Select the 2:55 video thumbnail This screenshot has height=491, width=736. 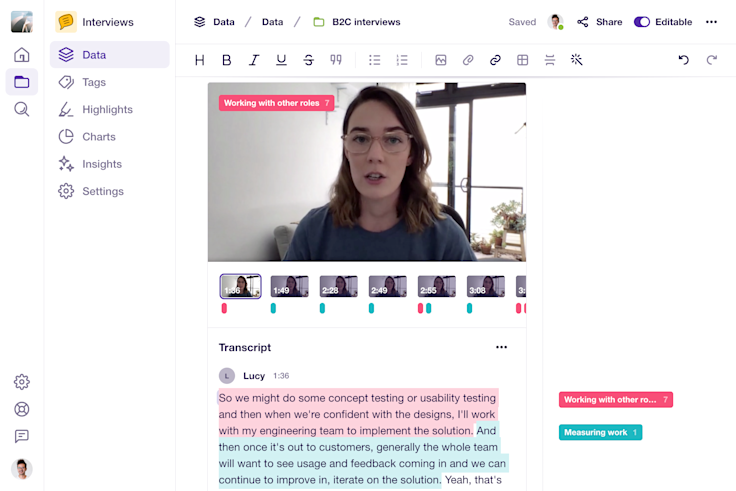[x=437, y=286]
